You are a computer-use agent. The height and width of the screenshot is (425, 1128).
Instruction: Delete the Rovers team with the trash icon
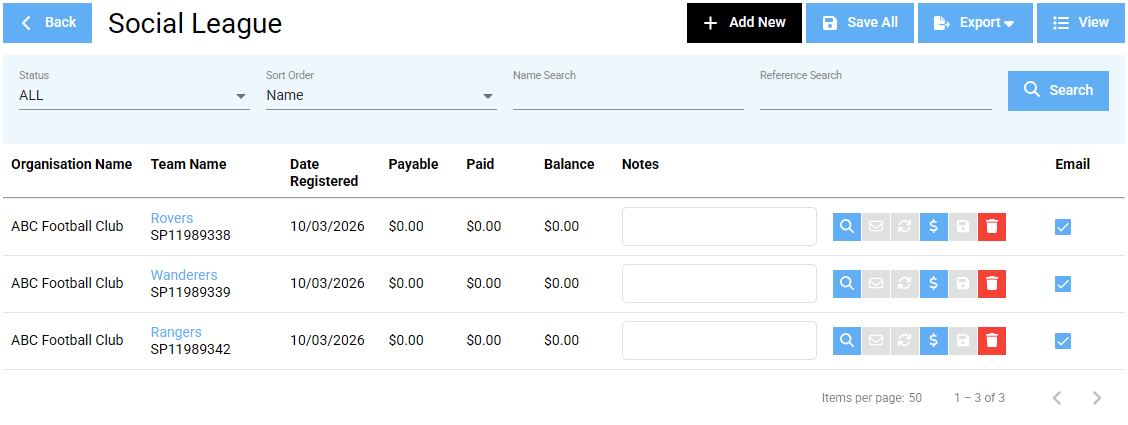point(992,227)
